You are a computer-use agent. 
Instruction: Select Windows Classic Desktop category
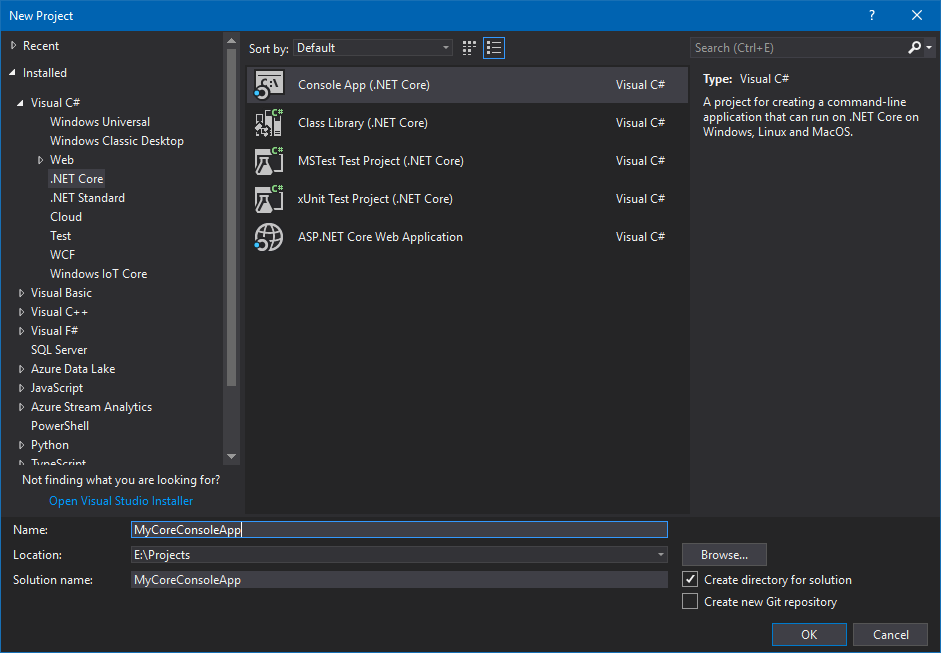click(117, 140)
